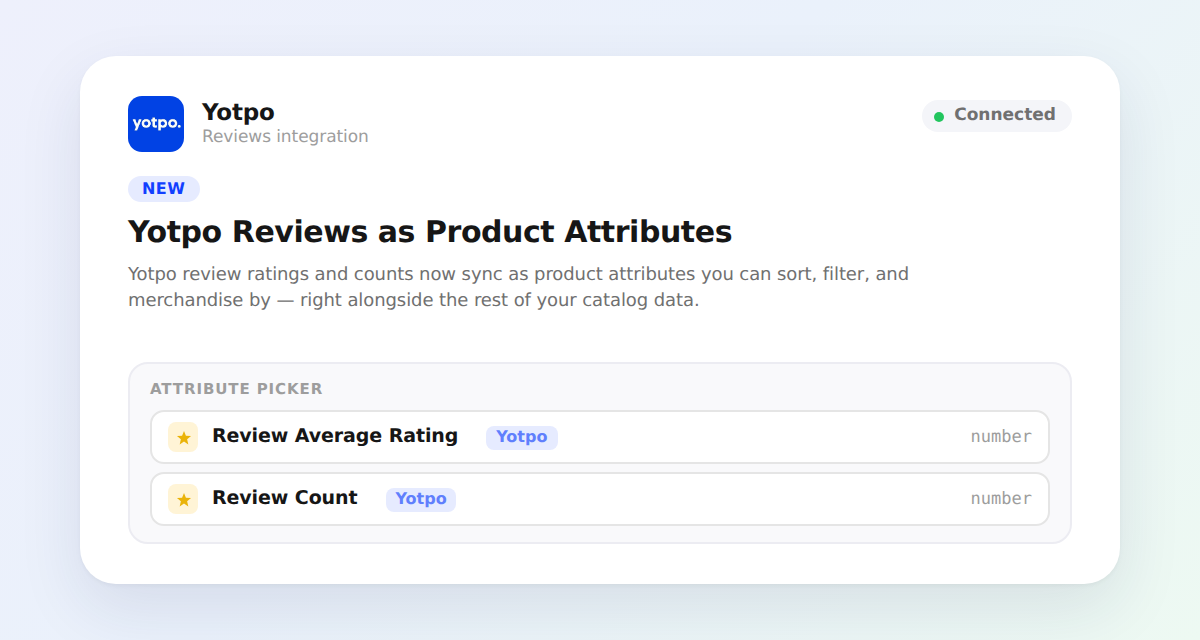Image resolution: width=1200 pixels, height=640 pixels.
Task: Click the Yotpo tag next to Review Average Rating
Action: tap(522, 437)
